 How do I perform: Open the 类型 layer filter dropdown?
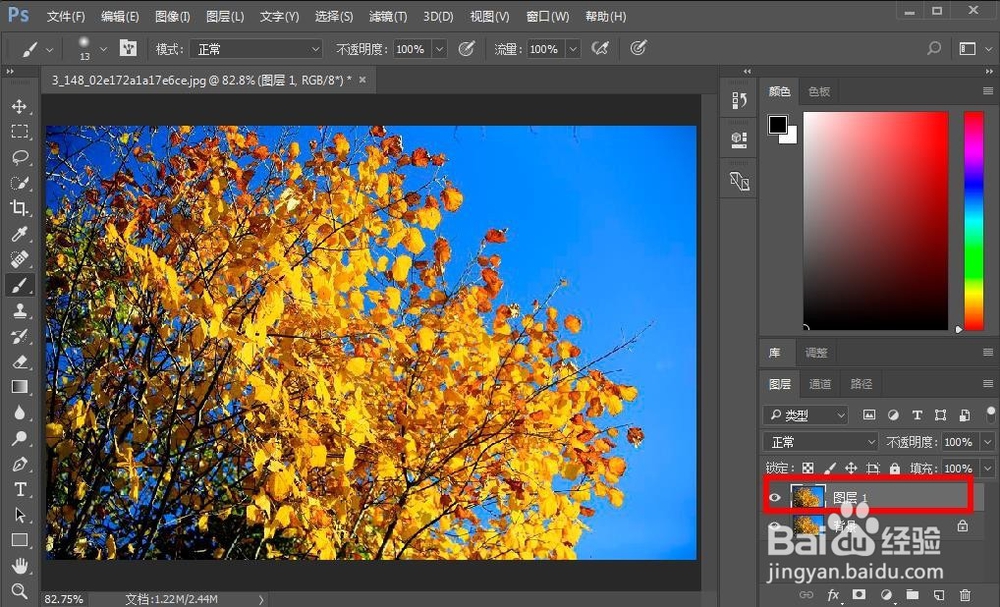(x=805, y=415)
